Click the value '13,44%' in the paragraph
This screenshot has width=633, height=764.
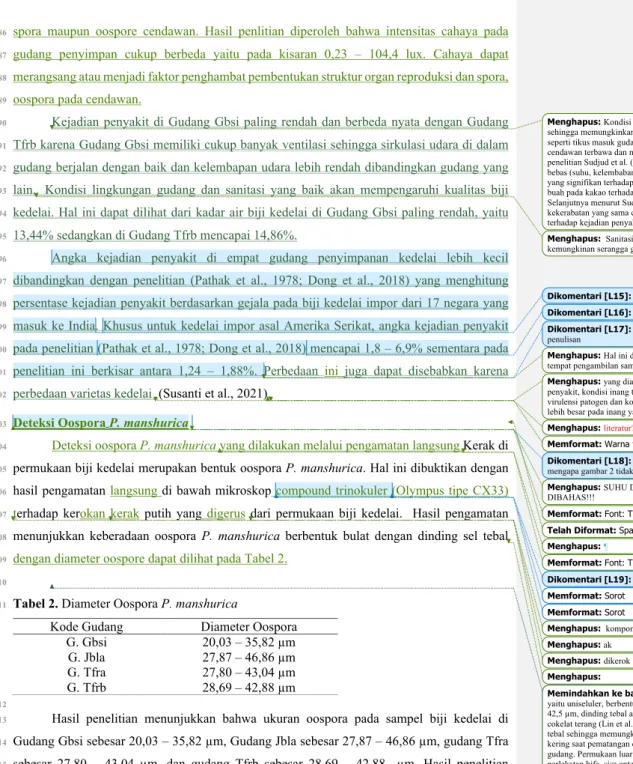[x=33, y=235]
